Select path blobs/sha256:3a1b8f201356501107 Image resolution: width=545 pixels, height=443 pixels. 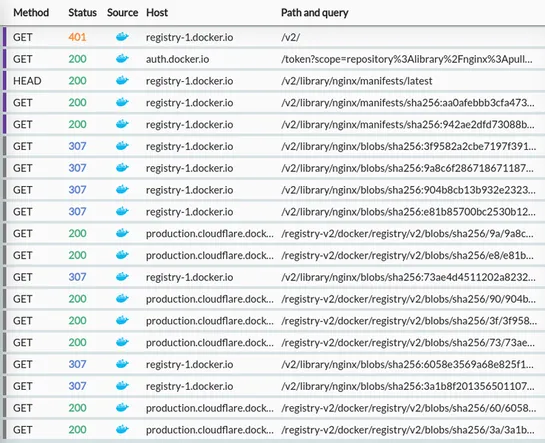click(x=408, y=386)
